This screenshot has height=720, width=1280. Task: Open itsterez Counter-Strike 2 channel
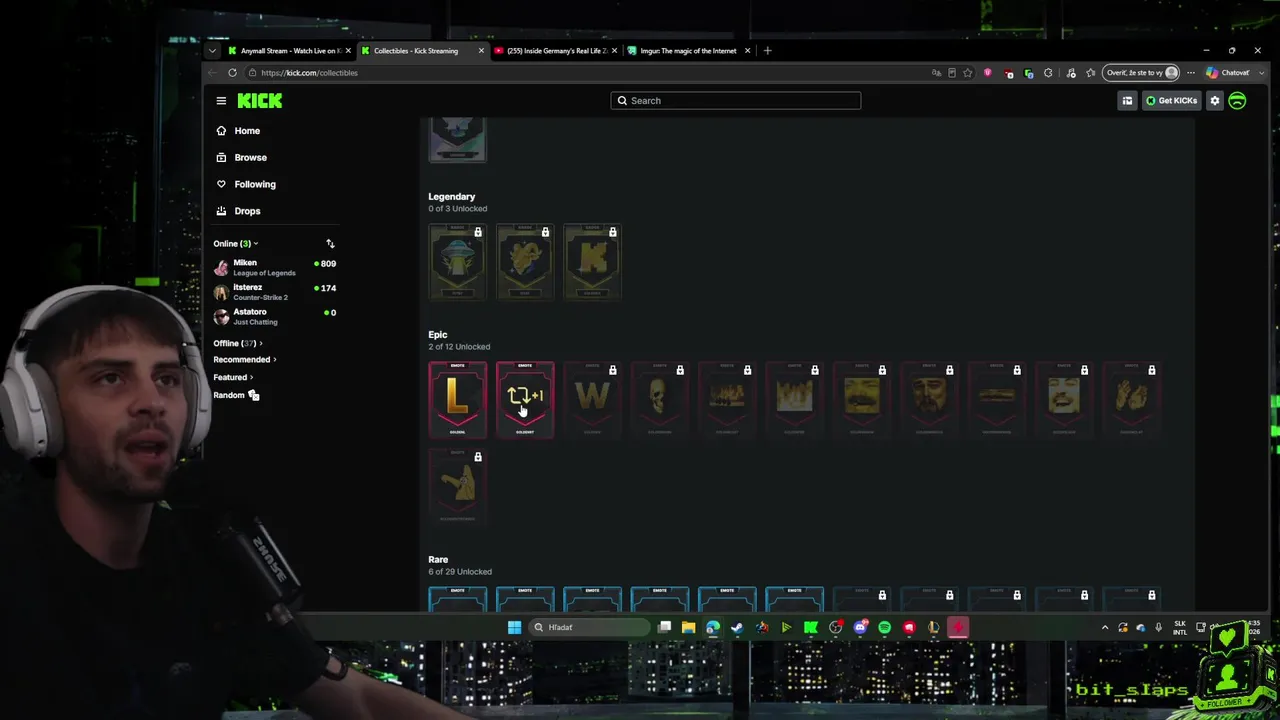click(x=275, y=292)
